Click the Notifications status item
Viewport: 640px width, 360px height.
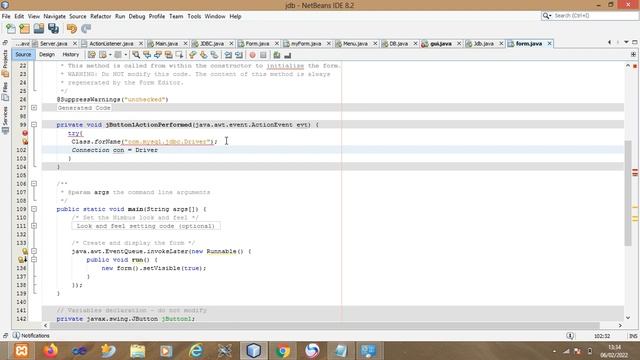click(31, 336)
